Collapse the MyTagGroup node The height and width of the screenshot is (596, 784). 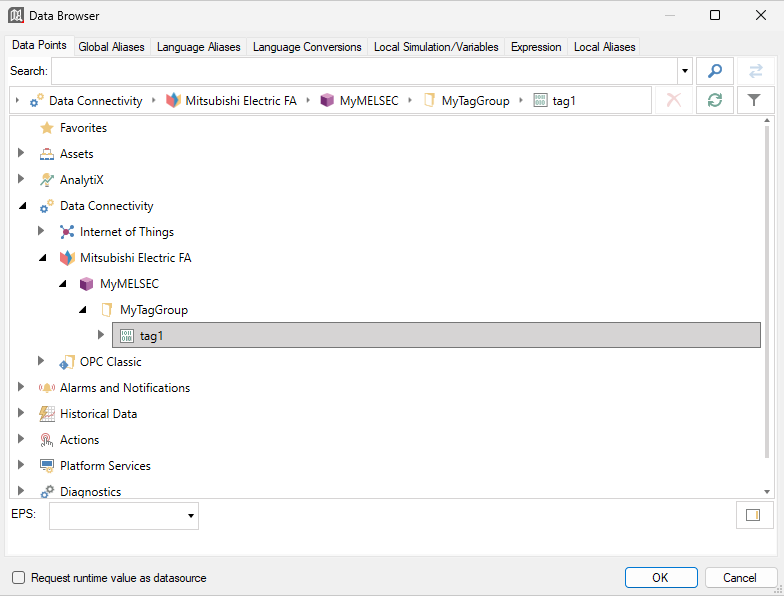tap(82, 310)
